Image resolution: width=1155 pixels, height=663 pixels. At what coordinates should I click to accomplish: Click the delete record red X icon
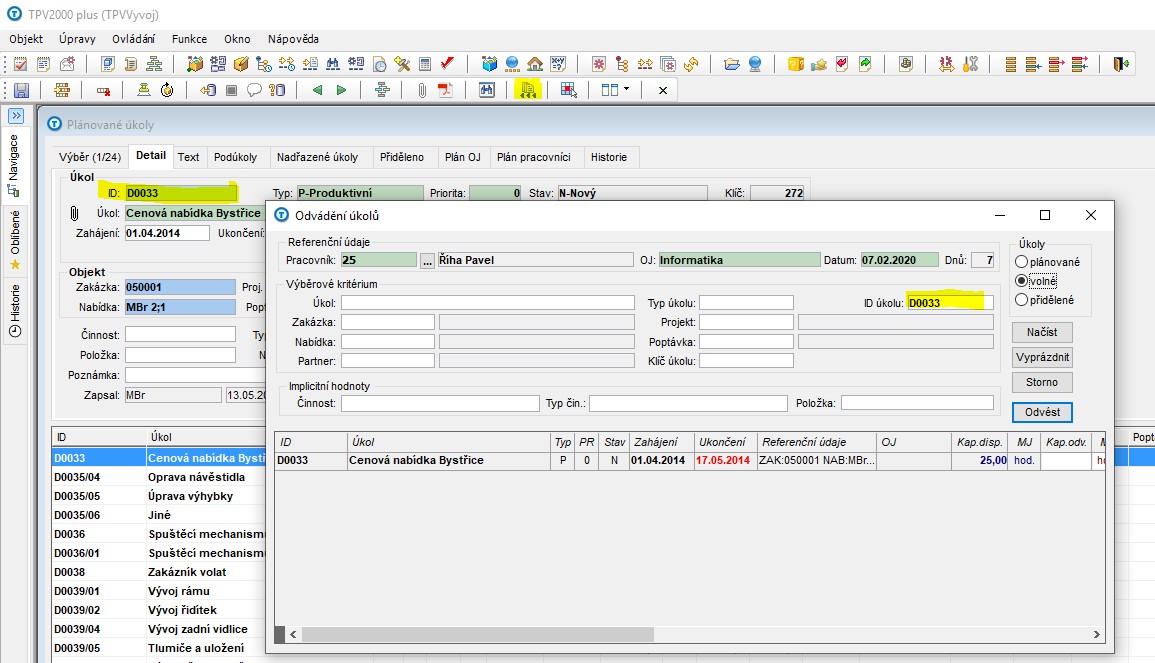[103, 91]
